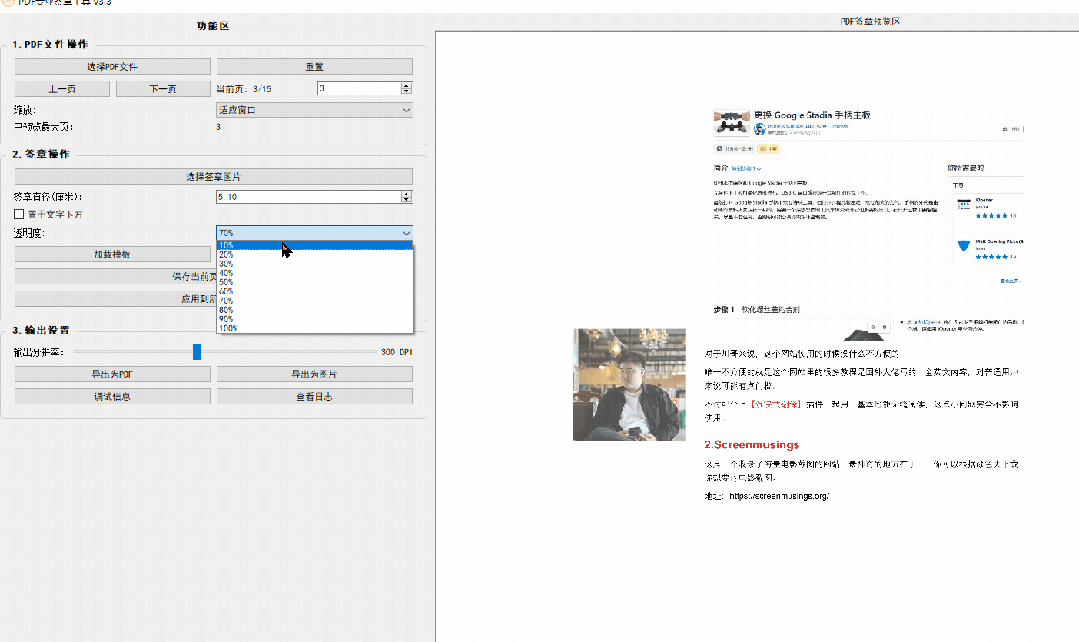Click the down arrow of the page number spinner
This screenshot has height=642, width=1079.
pos(406,92)
